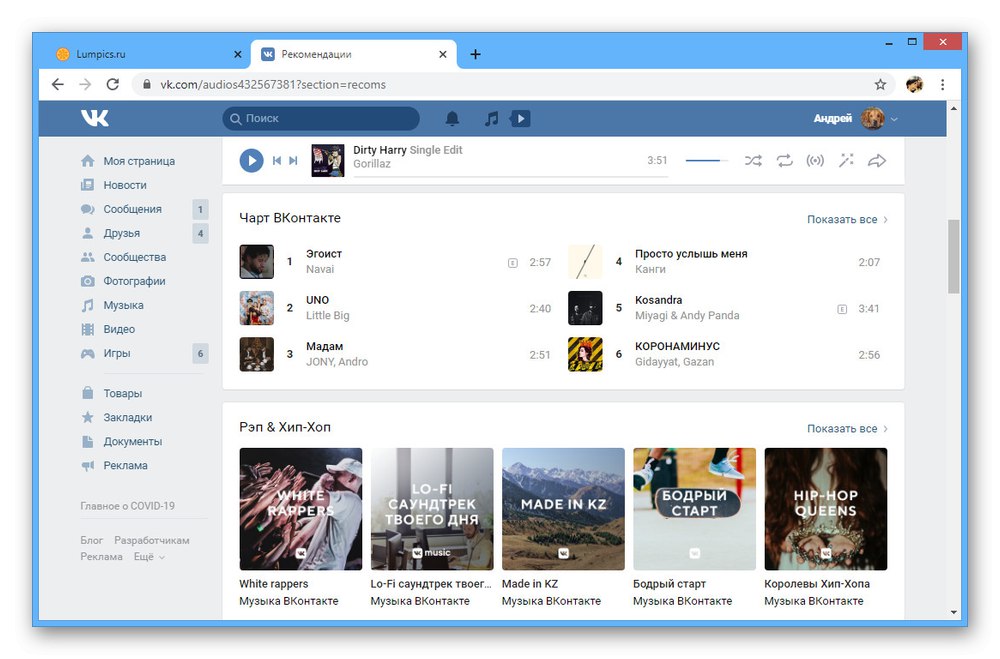Show all Чарт ВКонтакте tracks
The height and width of the screenshot is (659, 1000).
click(847, 219)
